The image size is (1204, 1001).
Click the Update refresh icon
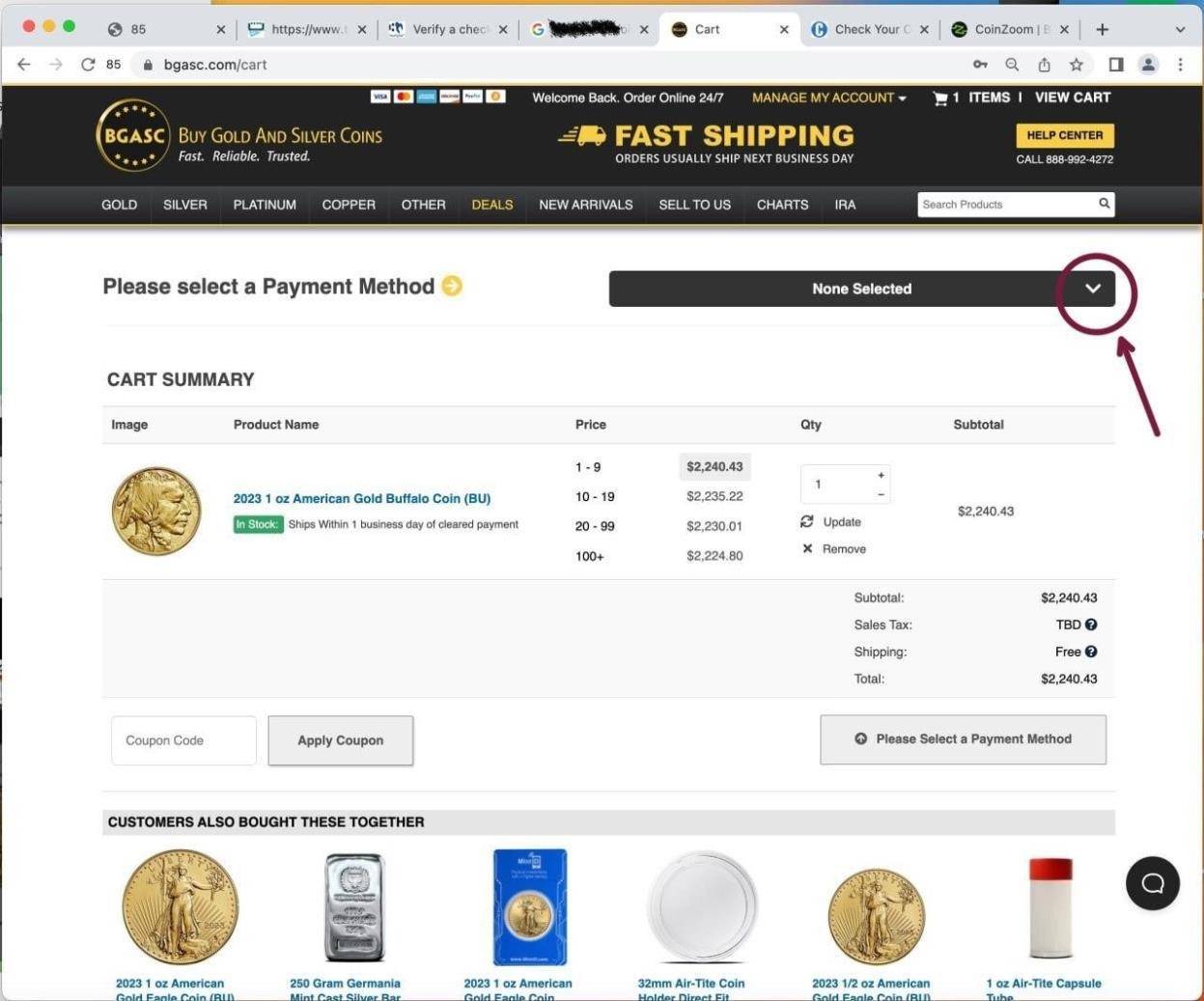[x=807, y=521]
